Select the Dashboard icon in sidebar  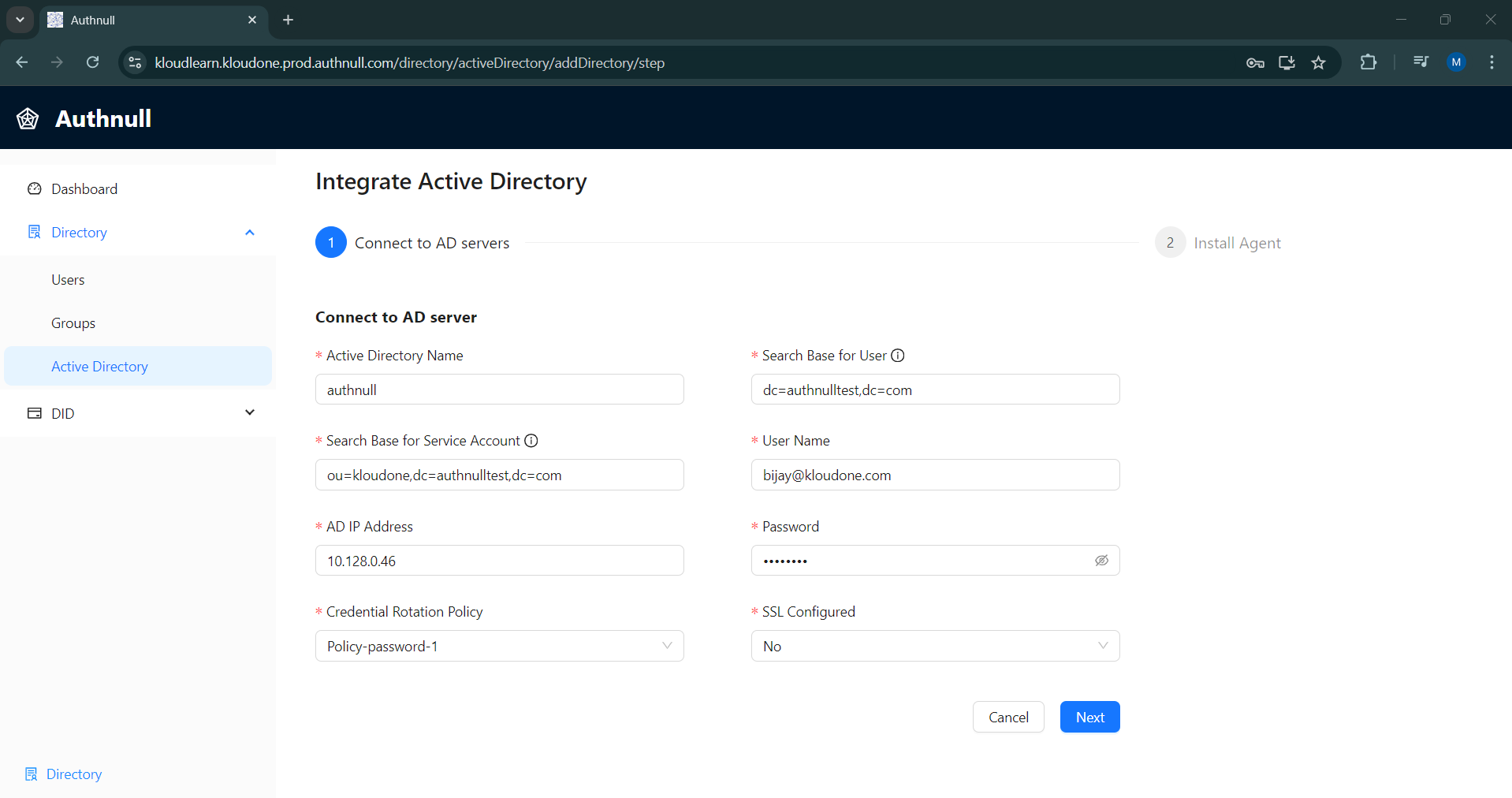(x=34, y=188)
